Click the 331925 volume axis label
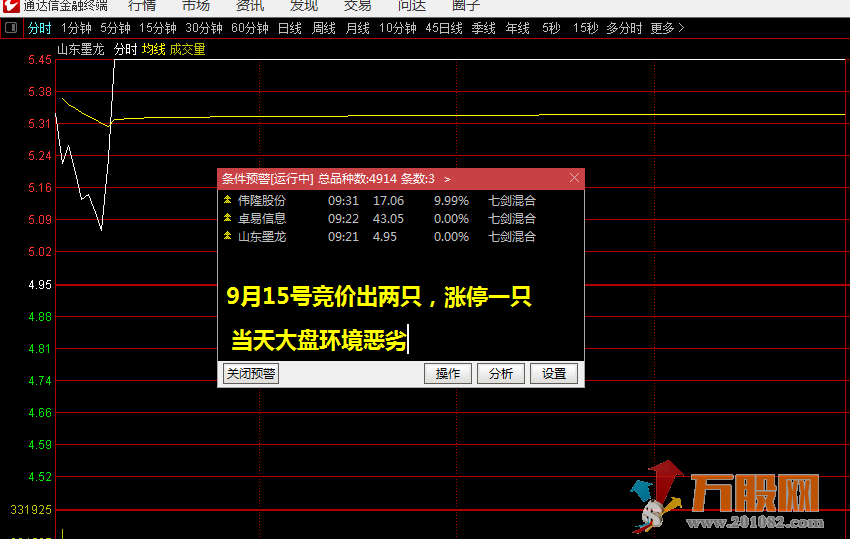Viewport: 850px width, 539px height. [x=31, y=509]
